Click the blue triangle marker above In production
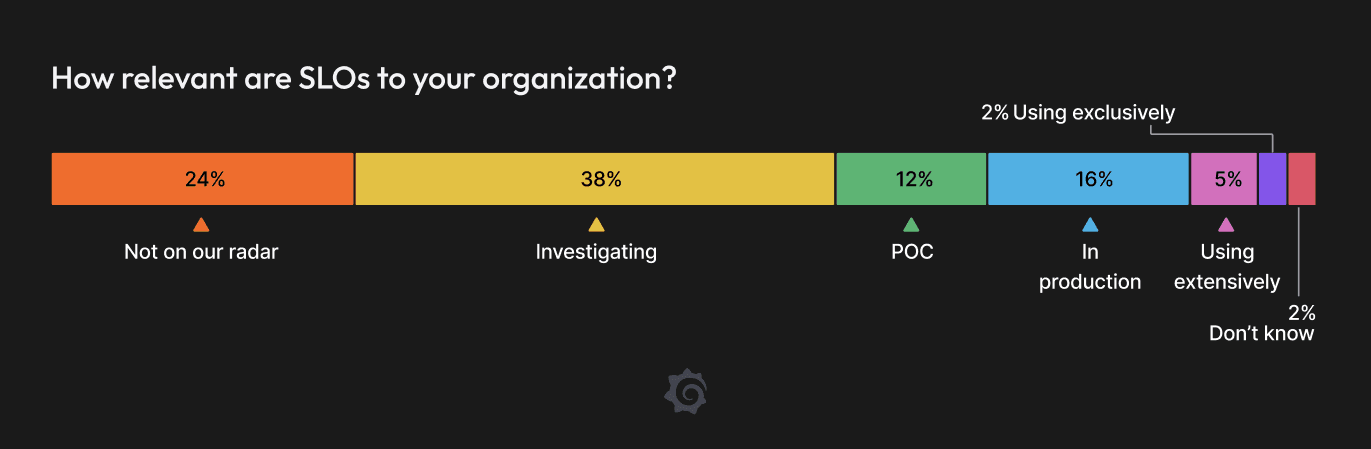 (1090, 225)
